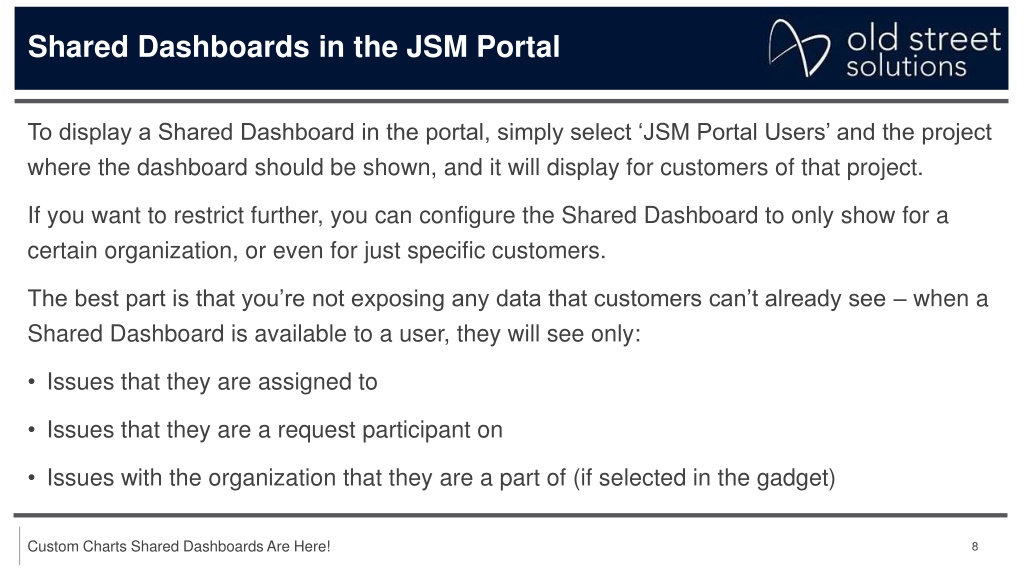Click the second bullet point dot
The width and height of the screenshot is (1024, 576).
click(31, 430)
